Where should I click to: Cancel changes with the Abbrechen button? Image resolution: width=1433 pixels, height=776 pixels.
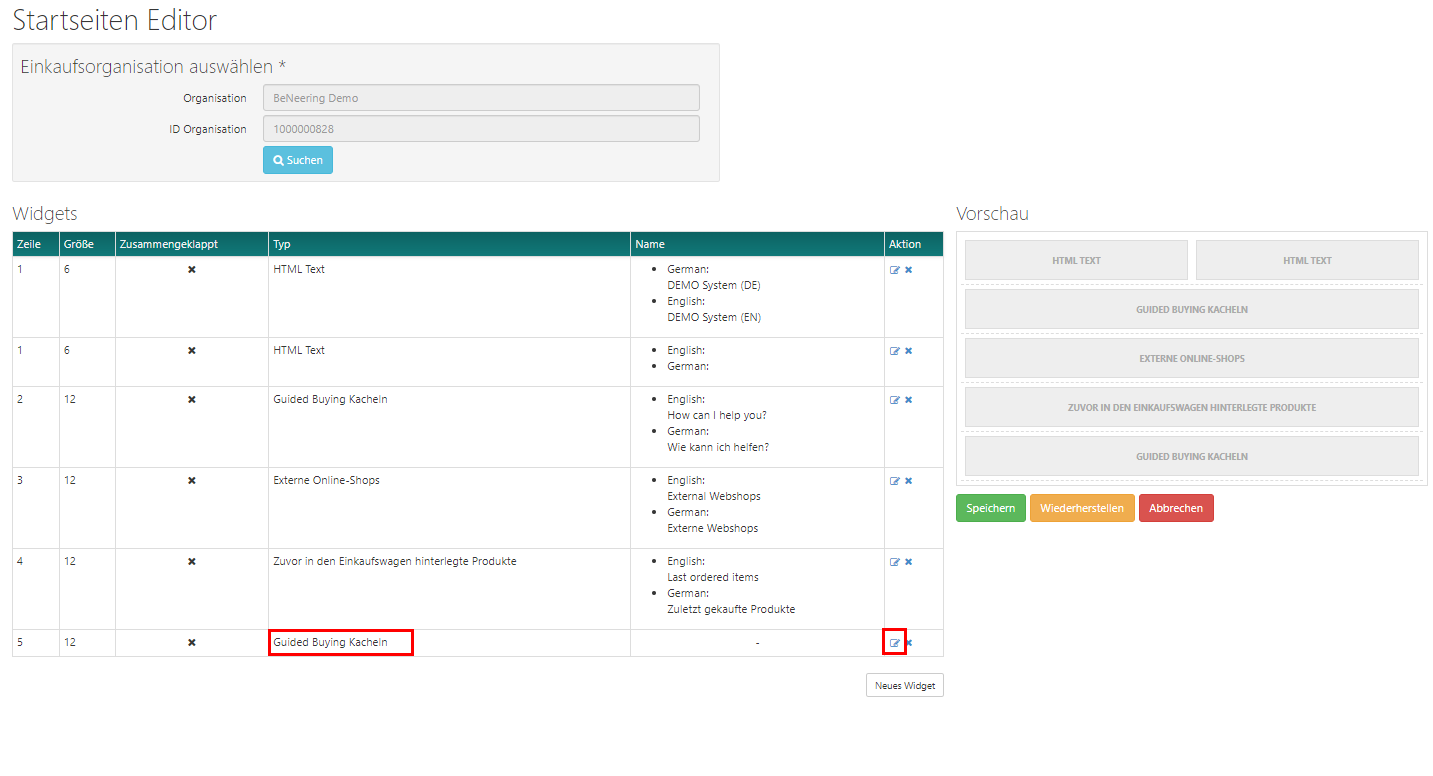[x=1175, y=508]
